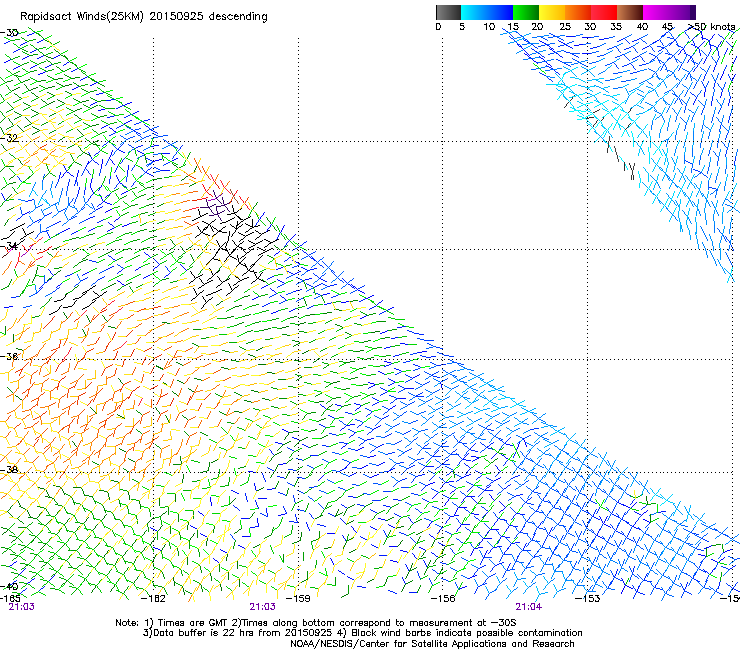Click the 'Data buffer is 22 hrs' note line
Image resolution: width=740 pixels, height=650 pixels.
(x=362, y=633)
